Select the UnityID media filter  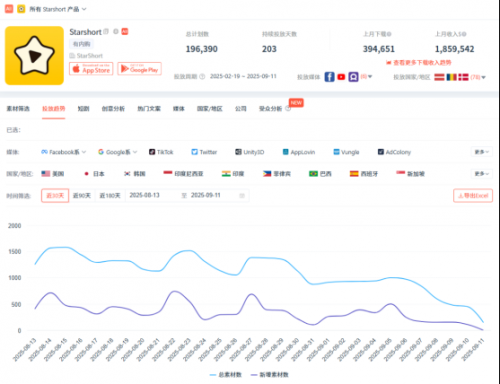(x=250, y=152)
